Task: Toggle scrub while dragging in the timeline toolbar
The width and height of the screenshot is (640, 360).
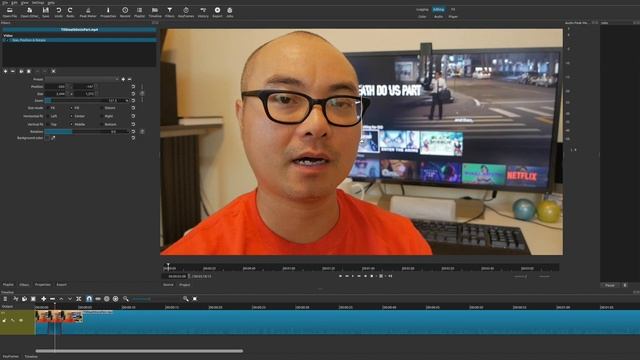Action: point(98,299)
